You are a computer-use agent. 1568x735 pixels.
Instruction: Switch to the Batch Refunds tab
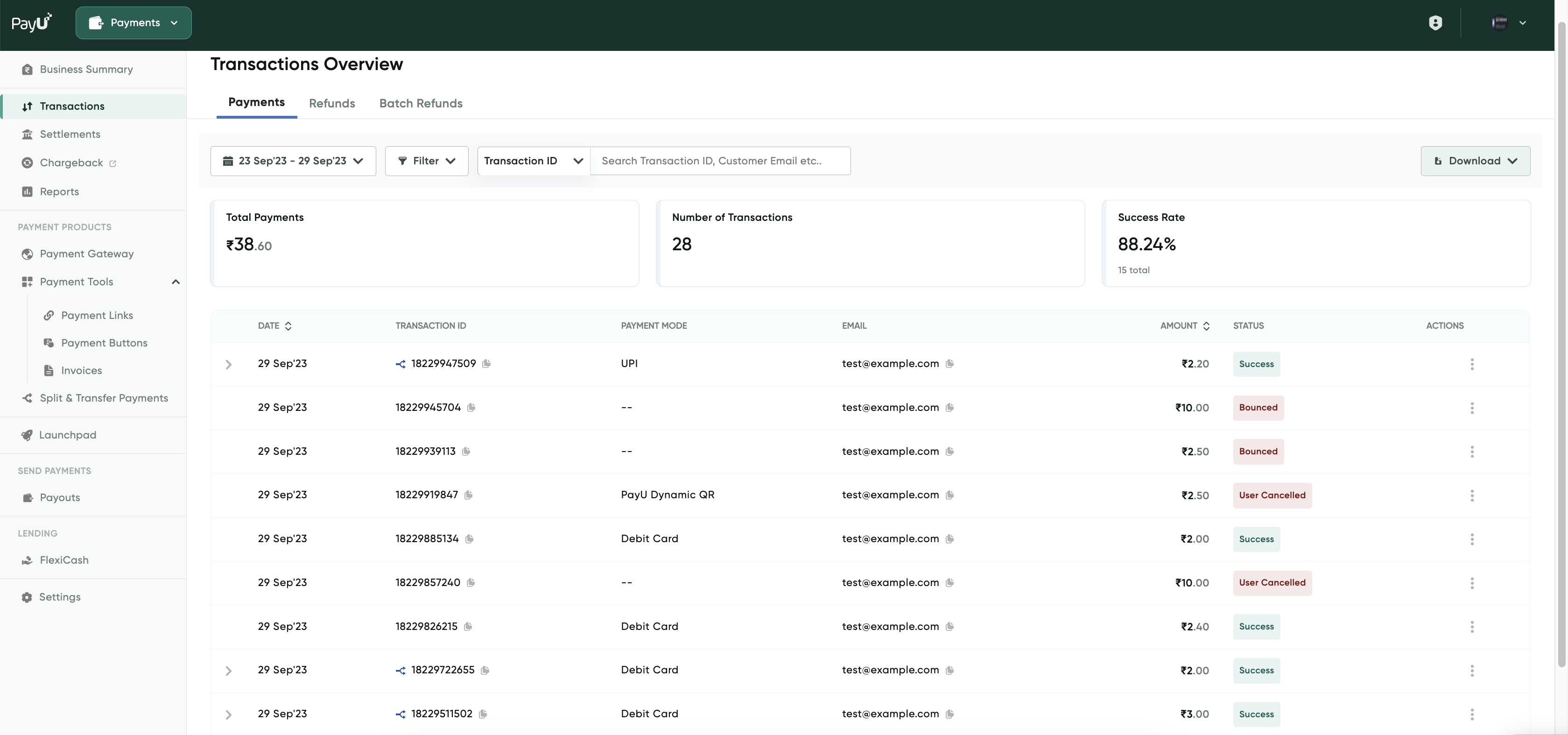coord(421,104)
